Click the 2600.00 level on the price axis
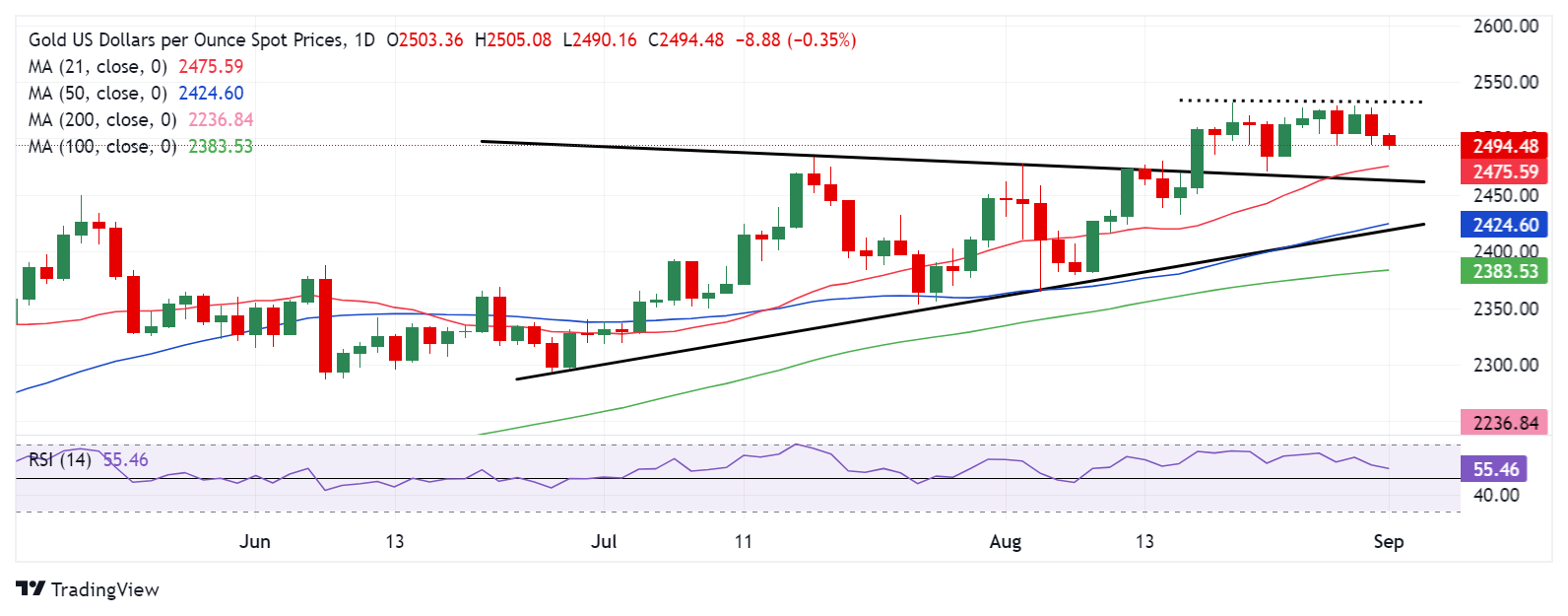Image resolution: width=1568 pixels, height=616 pixels. (x=1505, y=27)
